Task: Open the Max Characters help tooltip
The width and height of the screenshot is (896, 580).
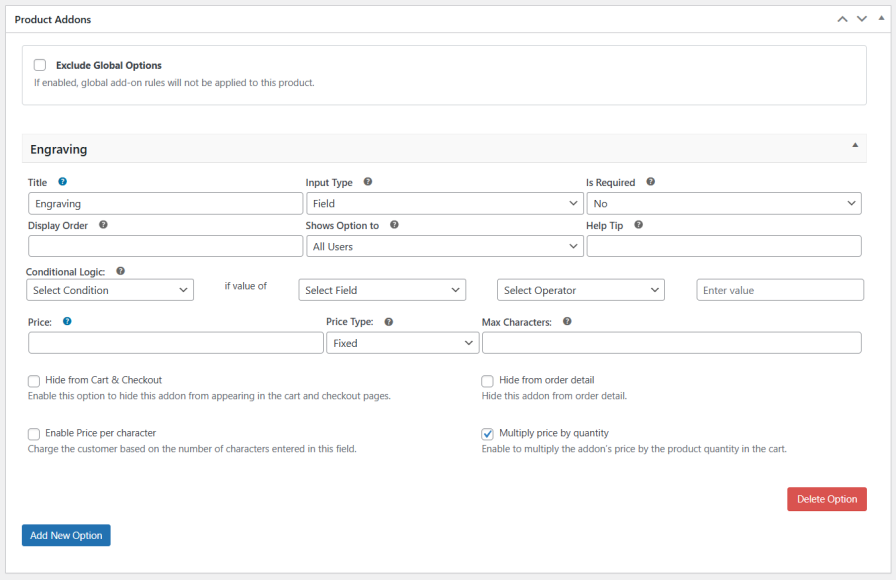Action: coord(567,320)
